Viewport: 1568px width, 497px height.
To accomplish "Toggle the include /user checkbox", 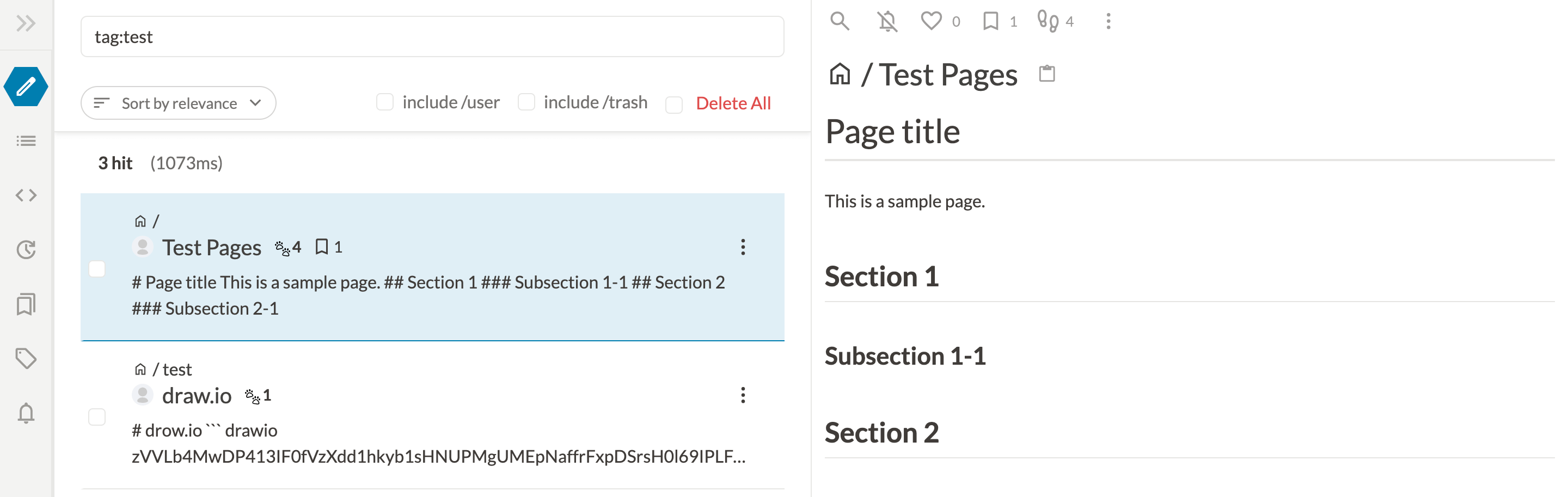I will (x=385, y=102).
